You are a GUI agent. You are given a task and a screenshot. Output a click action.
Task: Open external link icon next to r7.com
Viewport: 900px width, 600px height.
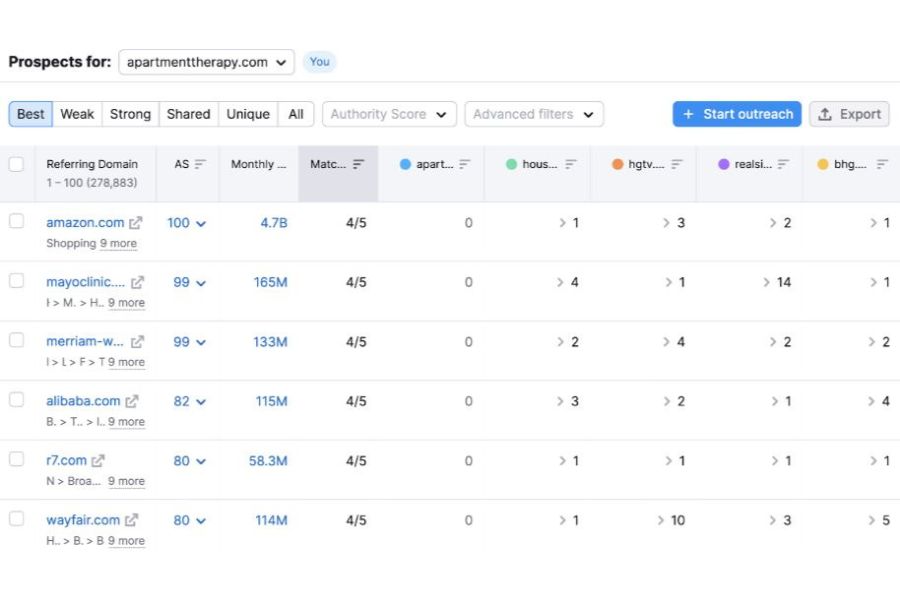(98, 460)
